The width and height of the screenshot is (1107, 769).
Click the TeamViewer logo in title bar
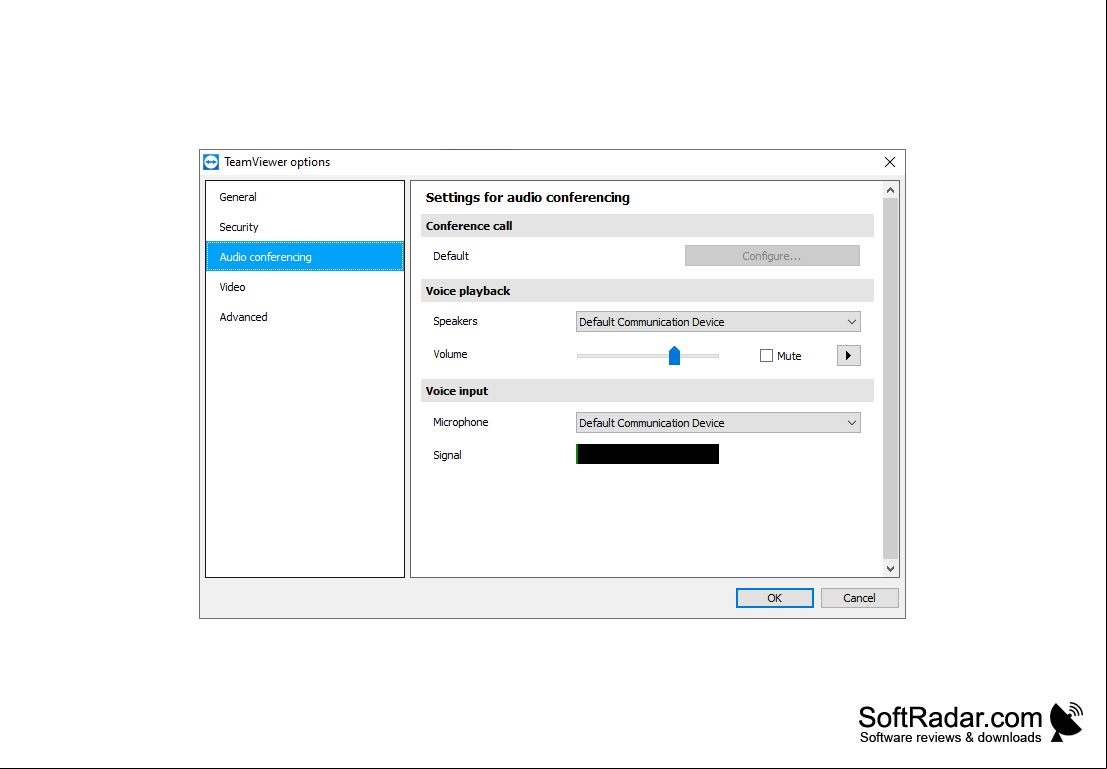point(211,162)
